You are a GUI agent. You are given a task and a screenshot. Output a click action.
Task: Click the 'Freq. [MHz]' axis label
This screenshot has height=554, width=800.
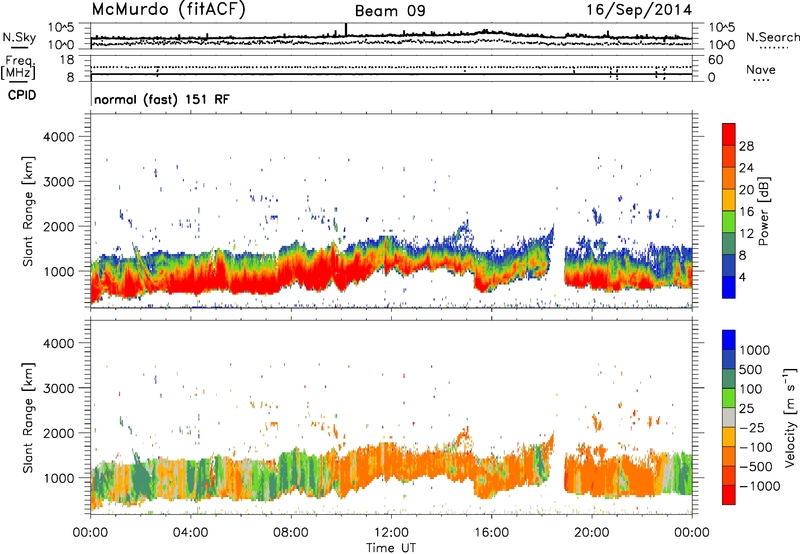point(18,67)
